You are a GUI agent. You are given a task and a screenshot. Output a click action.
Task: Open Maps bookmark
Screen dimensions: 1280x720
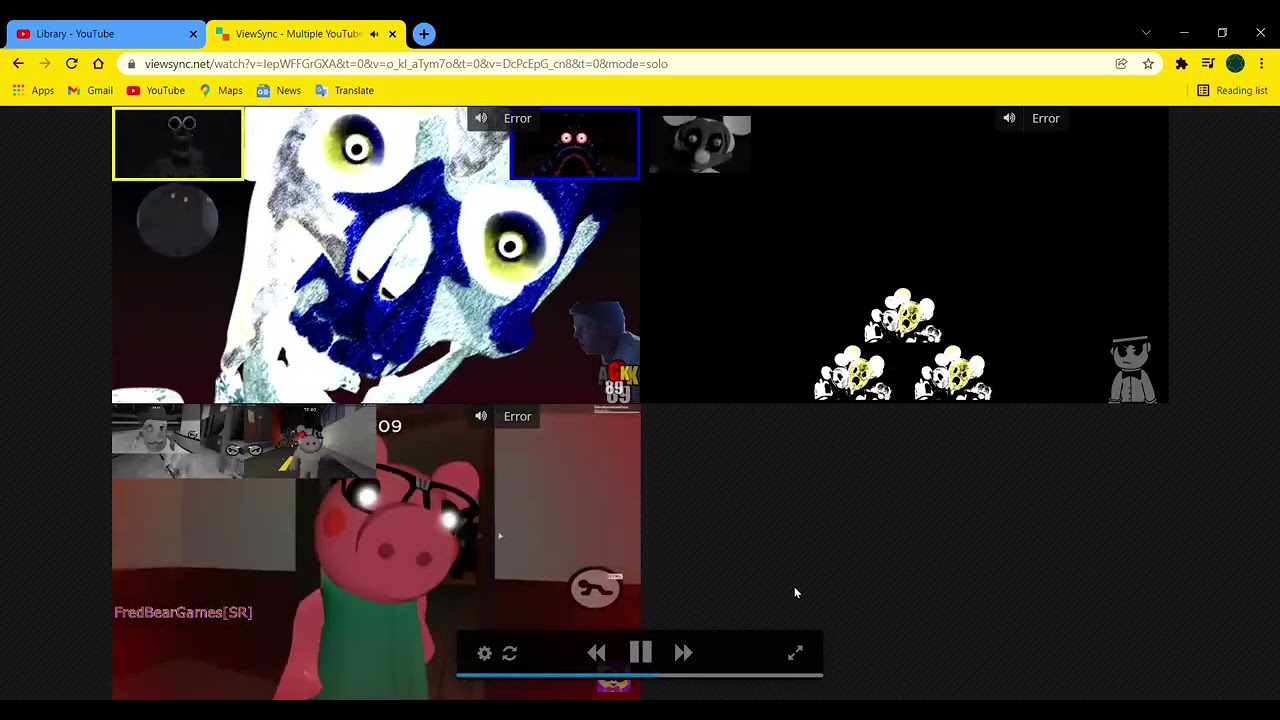click(x=221, y=90)
